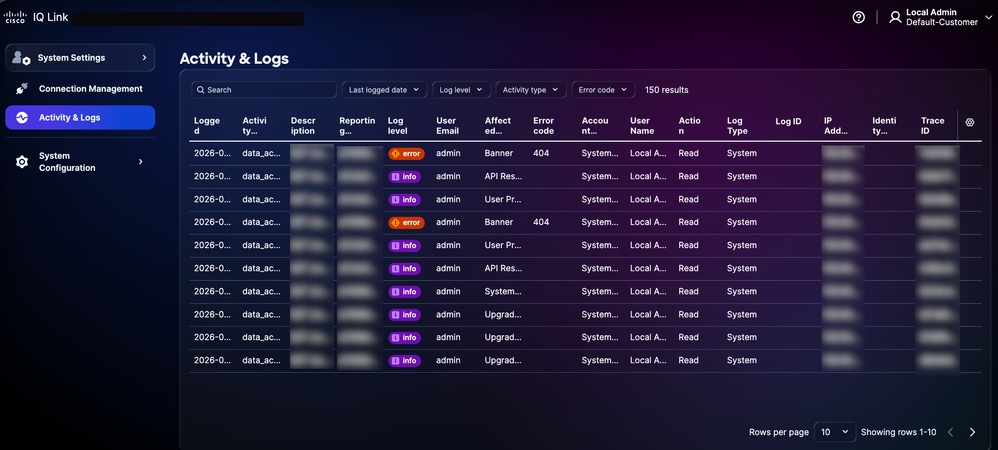
Task: Open the Log level filter dropdown
Action: click(461, 90)
